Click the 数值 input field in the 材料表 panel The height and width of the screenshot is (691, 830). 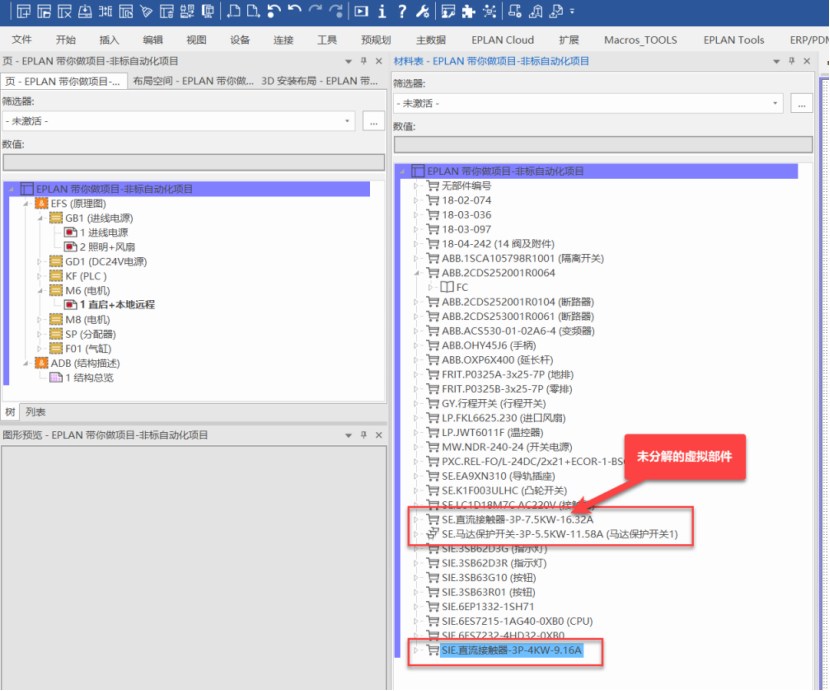pos(603,144)
